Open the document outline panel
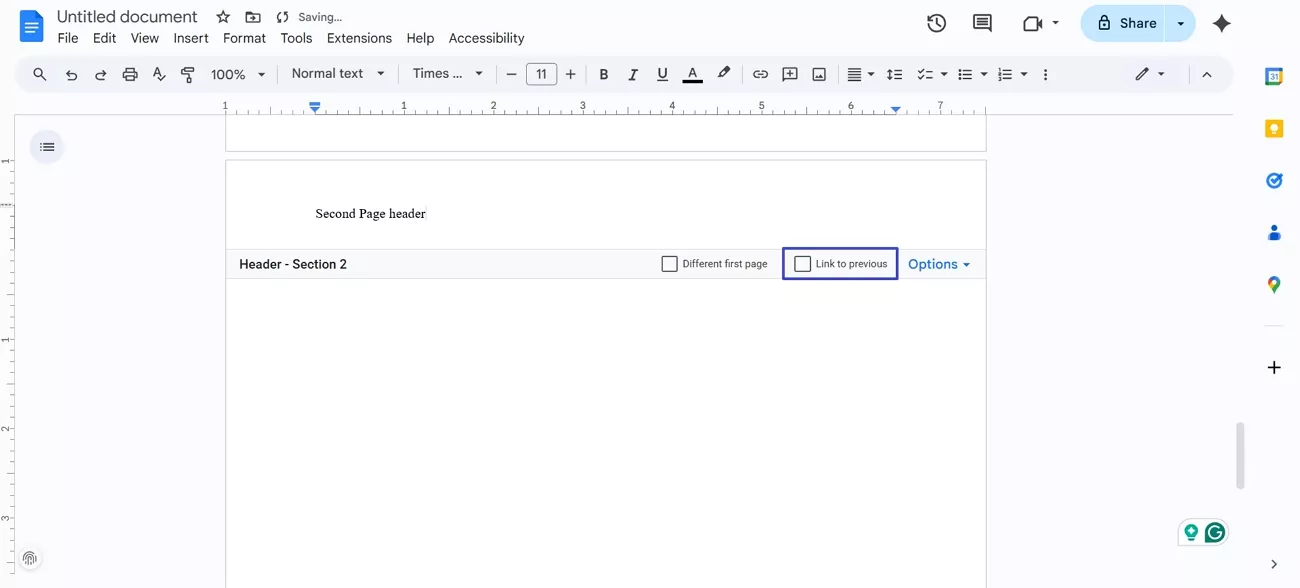This screenshot has height=588, width=1300. (46, 146)
